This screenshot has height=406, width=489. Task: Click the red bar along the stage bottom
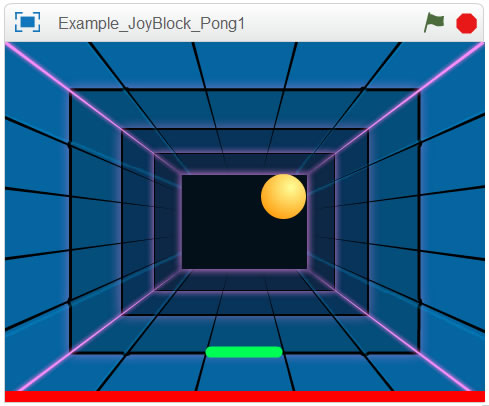245,396
